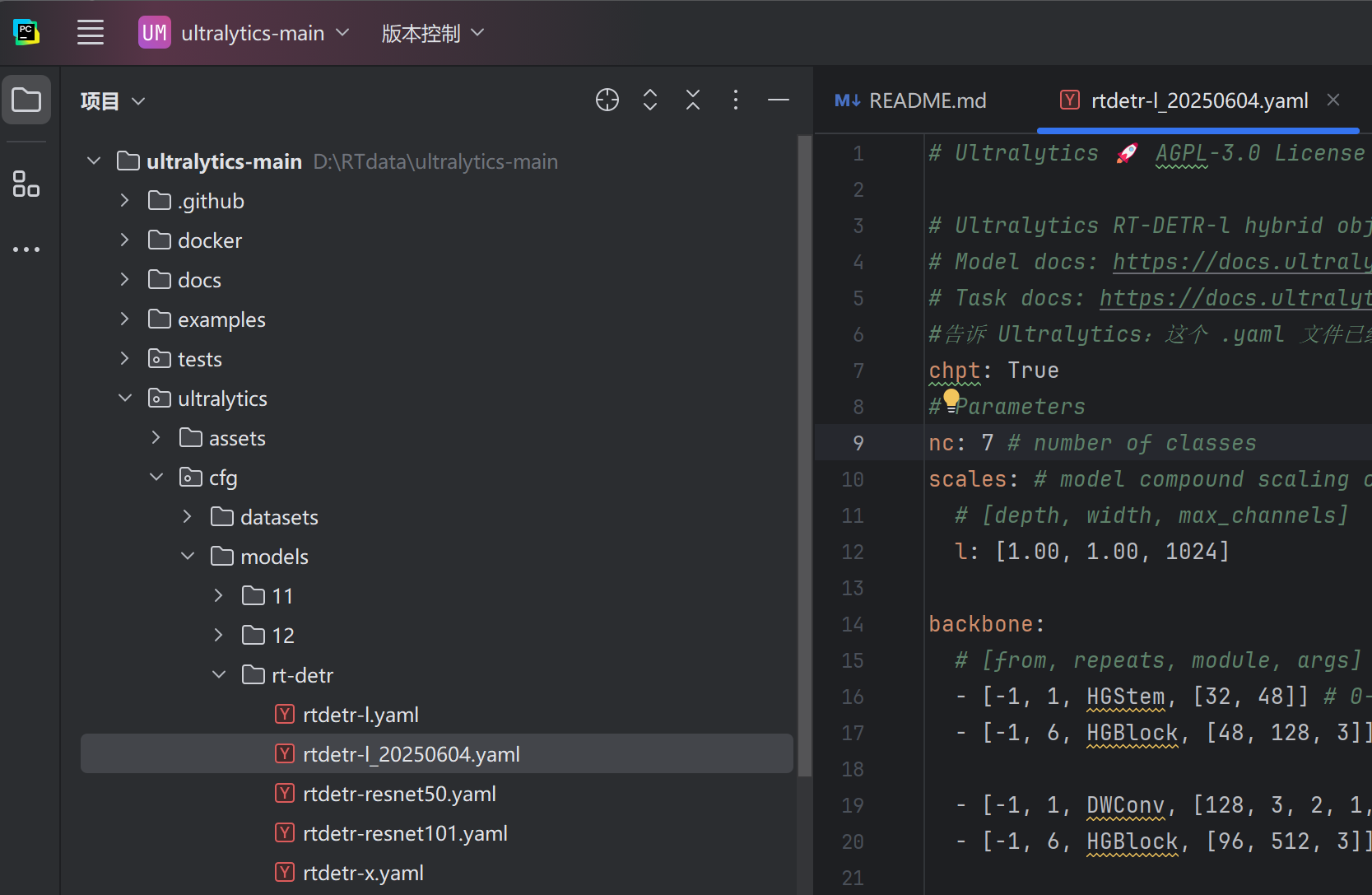Click 'nc: 7' on line 9
The image size is (1372, 895).
961,443
